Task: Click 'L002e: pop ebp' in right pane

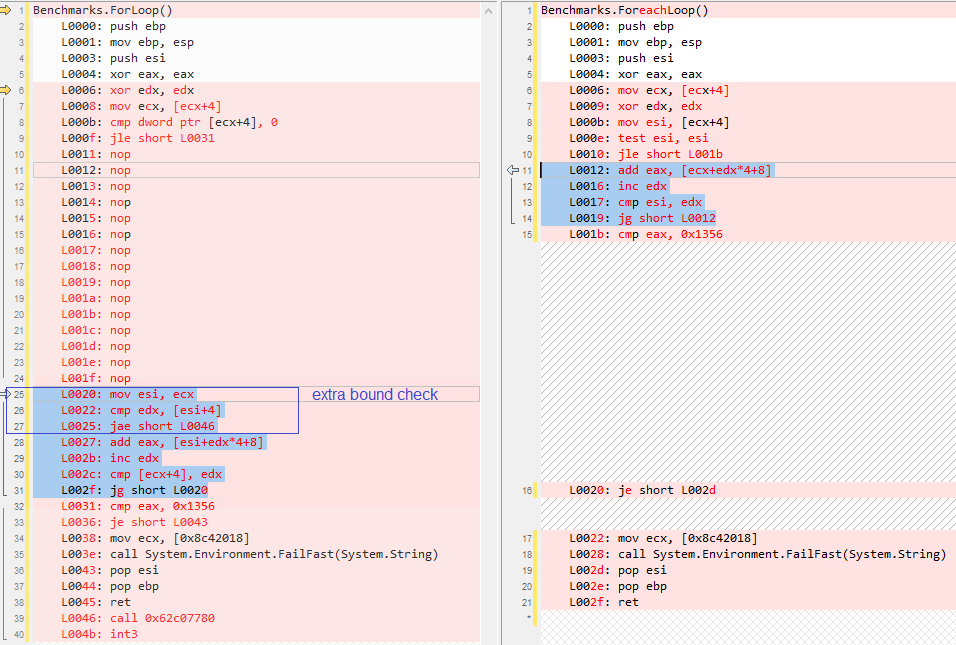Action: point(618,586)
